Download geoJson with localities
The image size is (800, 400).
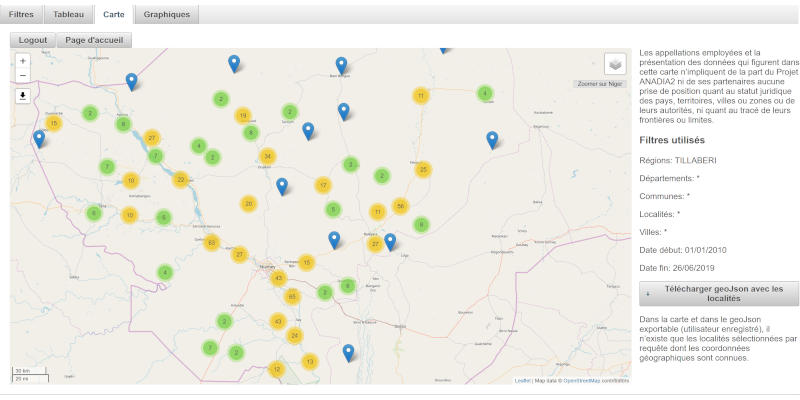tap(719, 293)
